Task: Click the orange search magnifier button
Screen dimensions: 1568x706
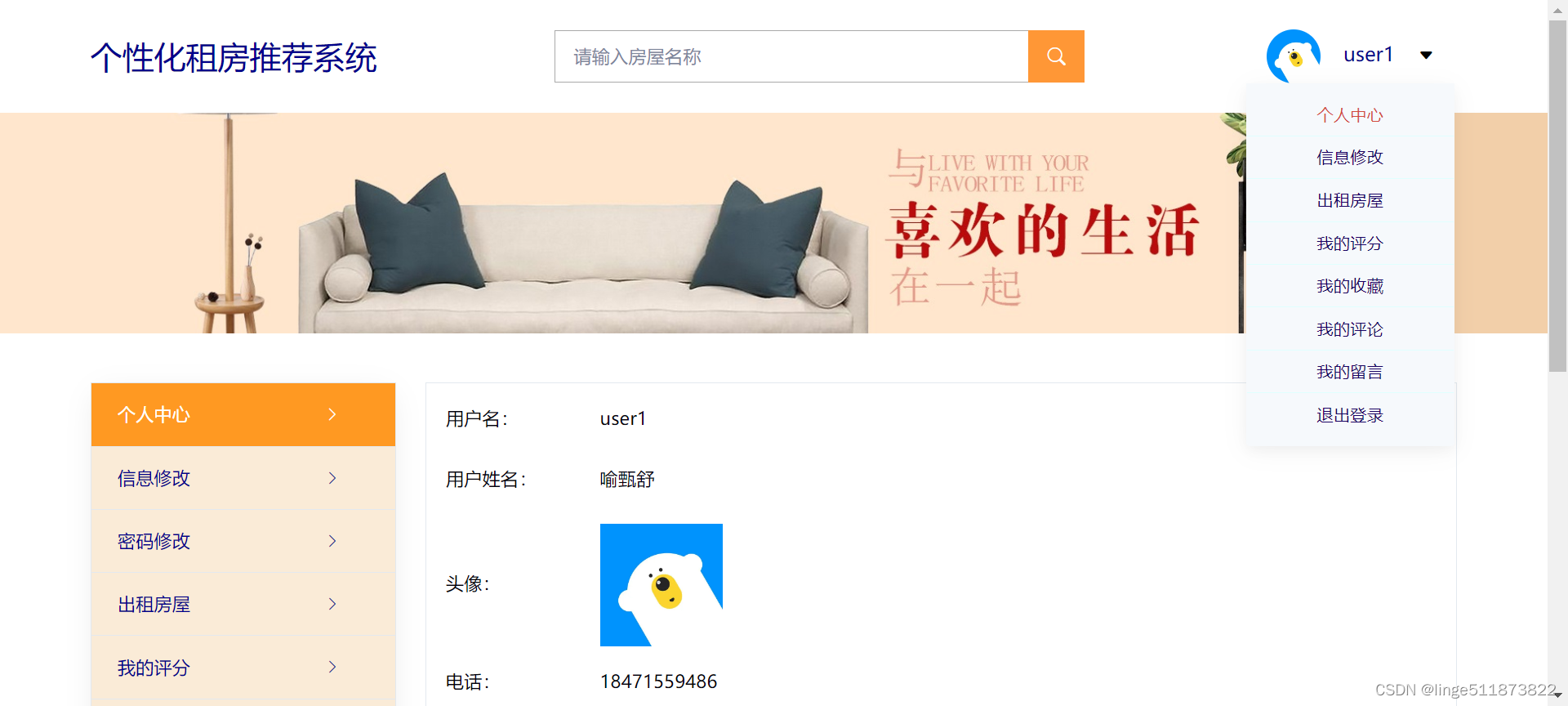Action: [x=1056, y=56]
